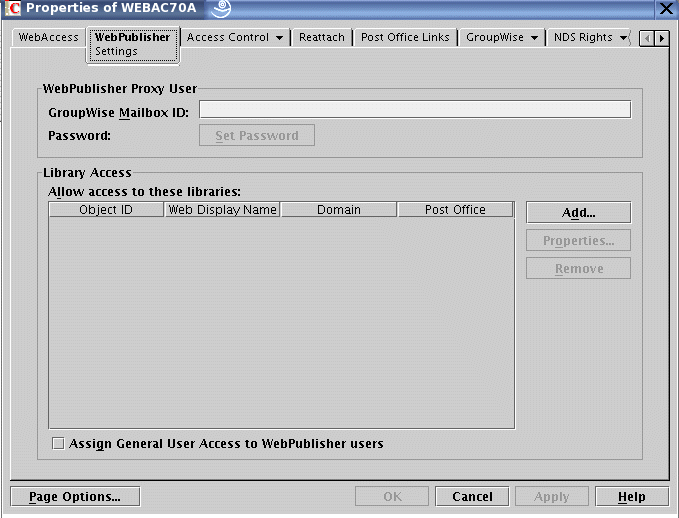Open Help for this page
This screenshot has height=518, width=679.
(632, 496)
